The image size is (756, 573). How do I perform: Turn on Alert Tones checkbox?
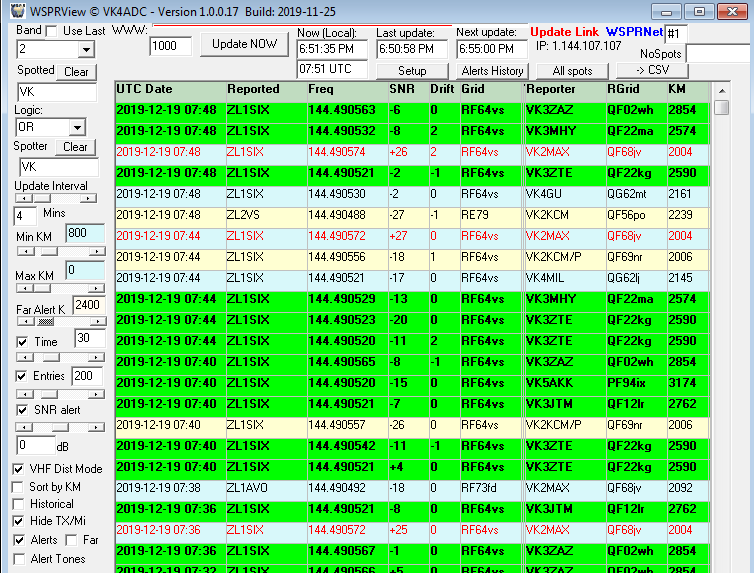point(20,559)
